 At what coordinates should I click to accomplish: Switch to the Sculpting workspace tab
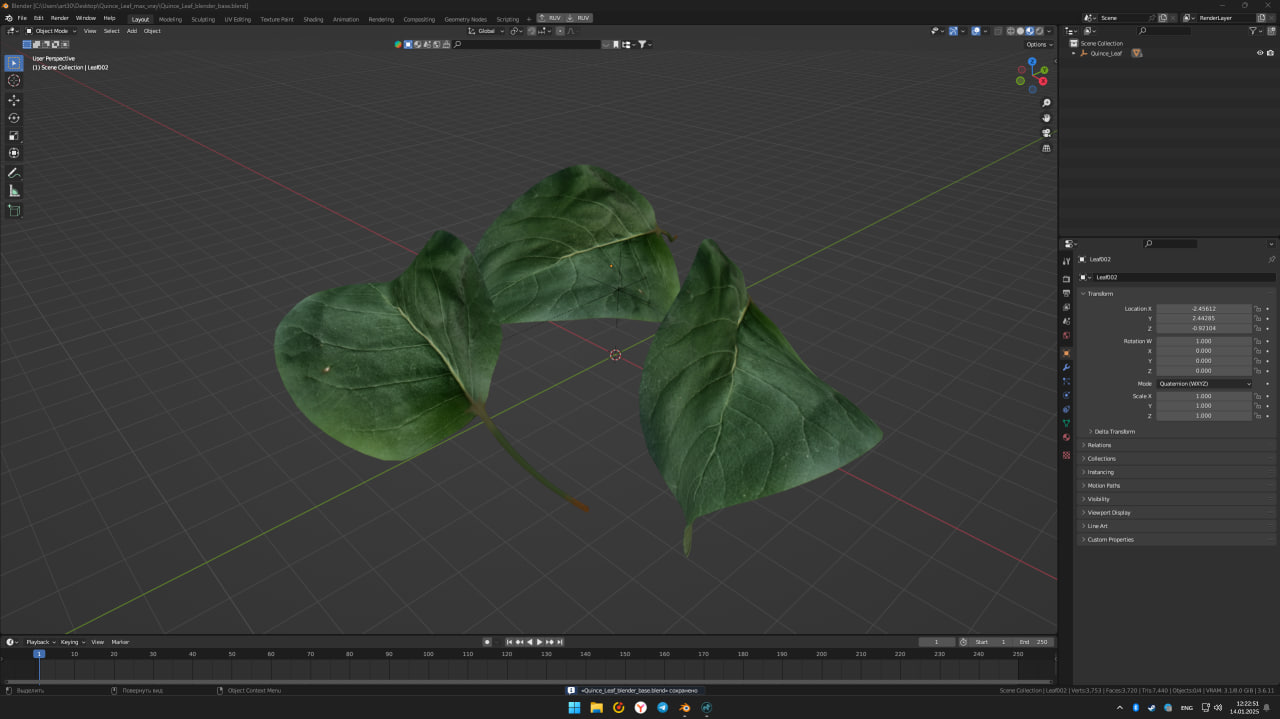203,19
